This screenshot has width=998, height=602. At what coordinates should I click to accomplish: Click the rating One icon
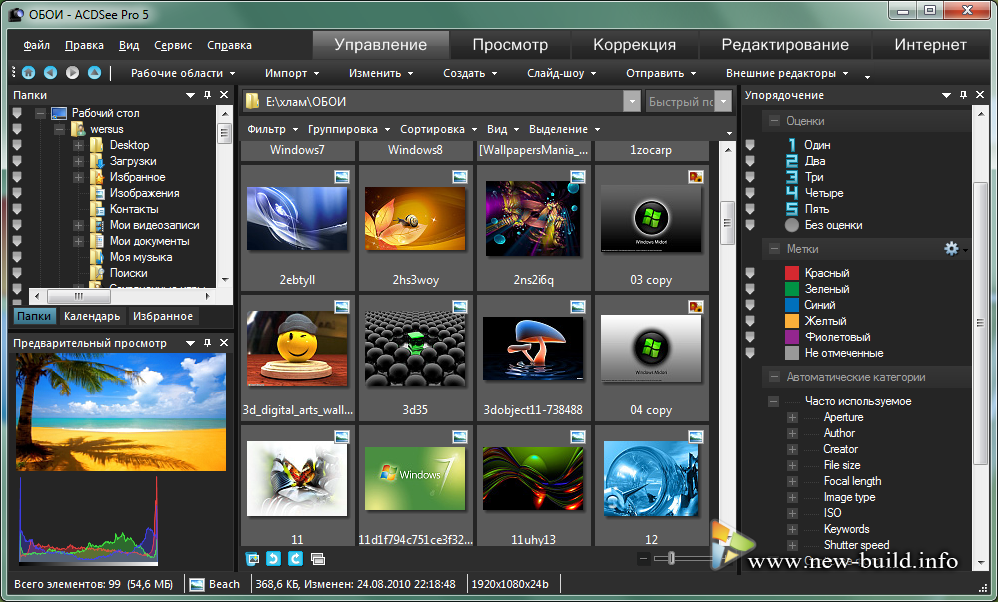pos(792,145)
